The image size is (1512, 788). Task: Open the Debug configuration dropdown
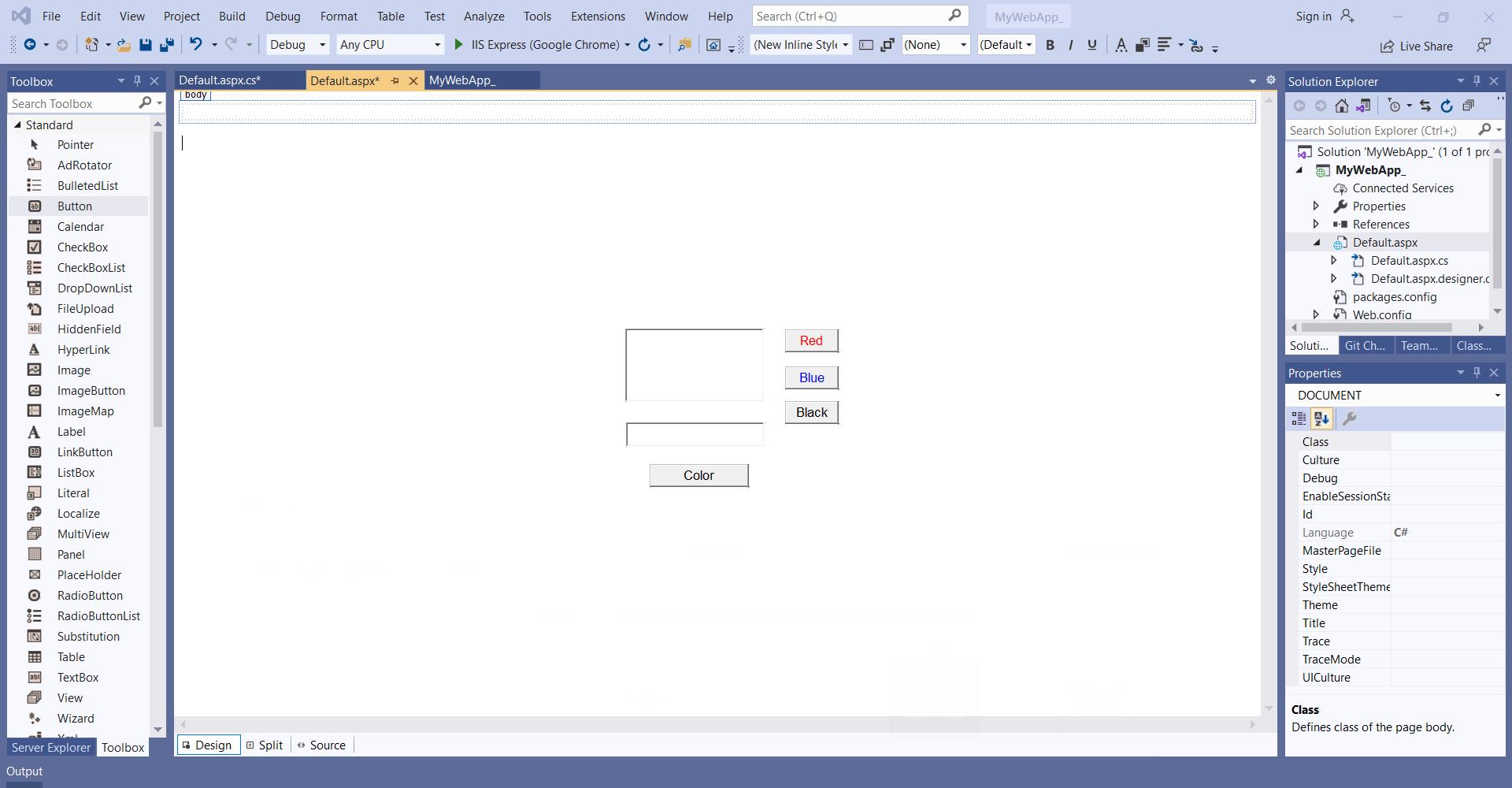[298, 45]
